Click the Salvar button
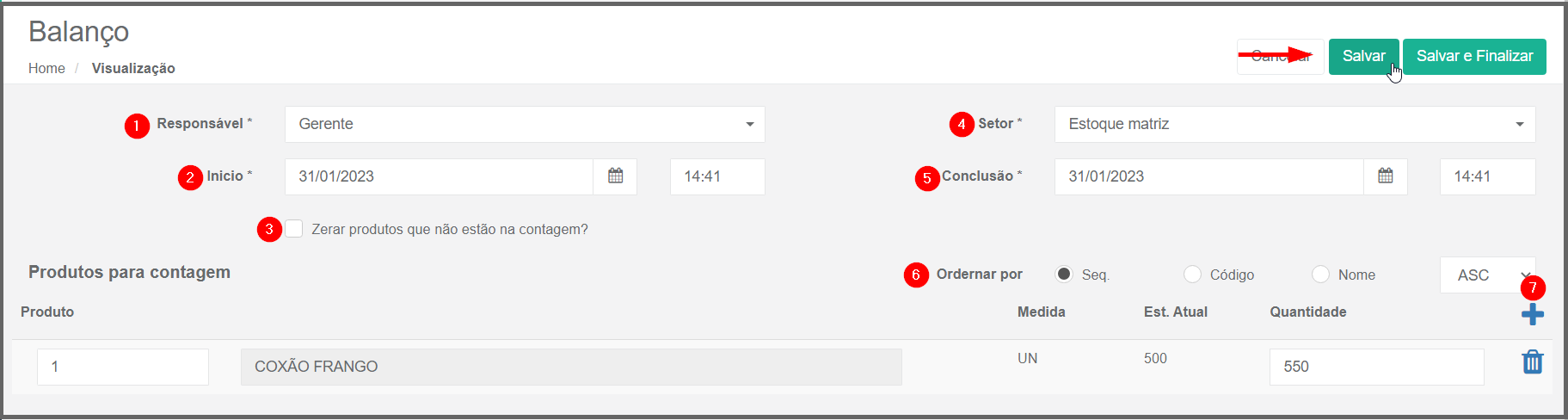 [1363, 56]
